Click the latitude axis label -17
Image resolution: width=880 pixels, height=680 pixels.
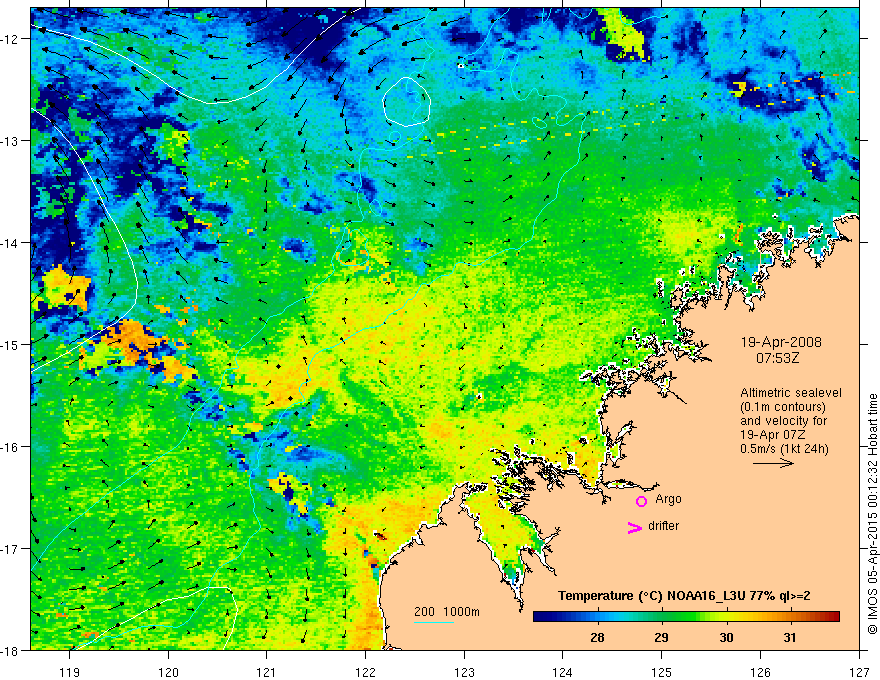pyautogui.click(x=11, y=549)
